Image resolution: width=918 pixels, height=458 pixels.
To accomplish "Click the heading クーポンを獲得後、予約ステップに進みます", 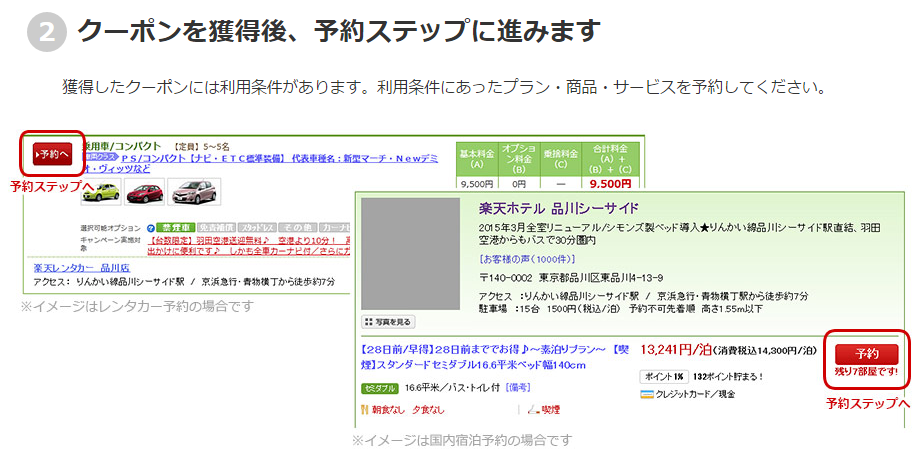I will point(340,30).
